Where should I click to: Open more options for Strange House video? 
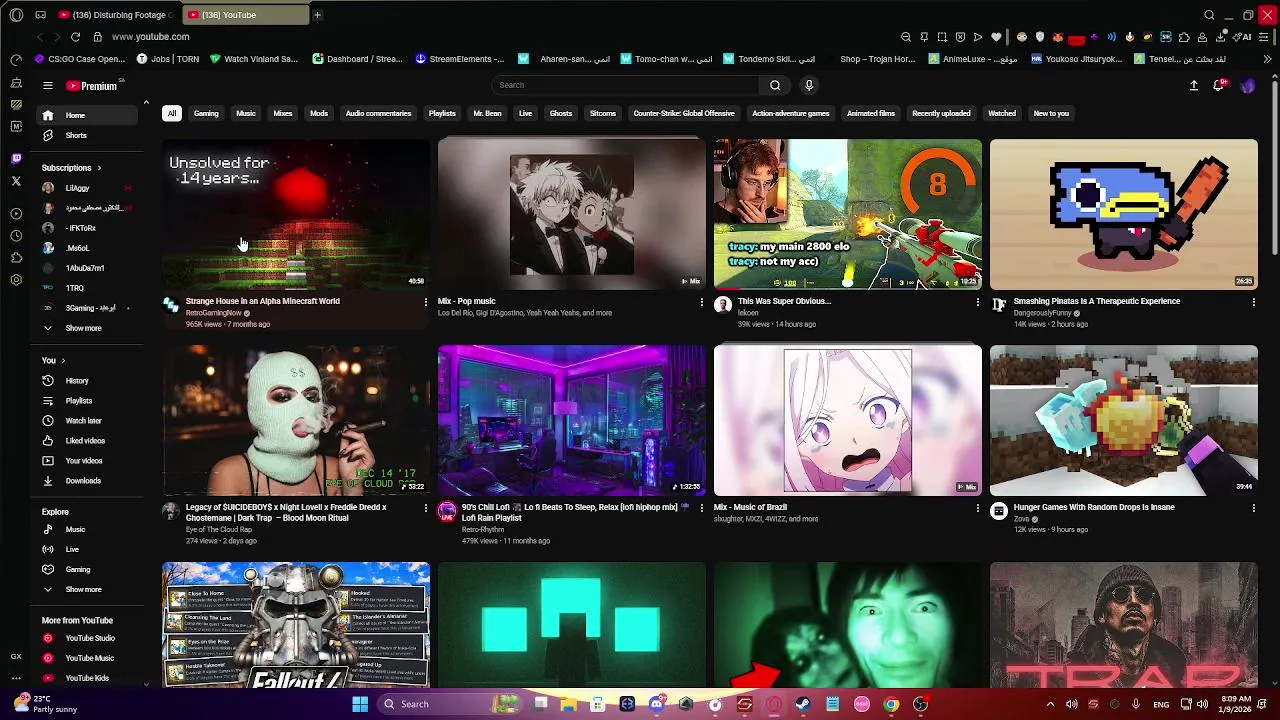click(426, 302)
